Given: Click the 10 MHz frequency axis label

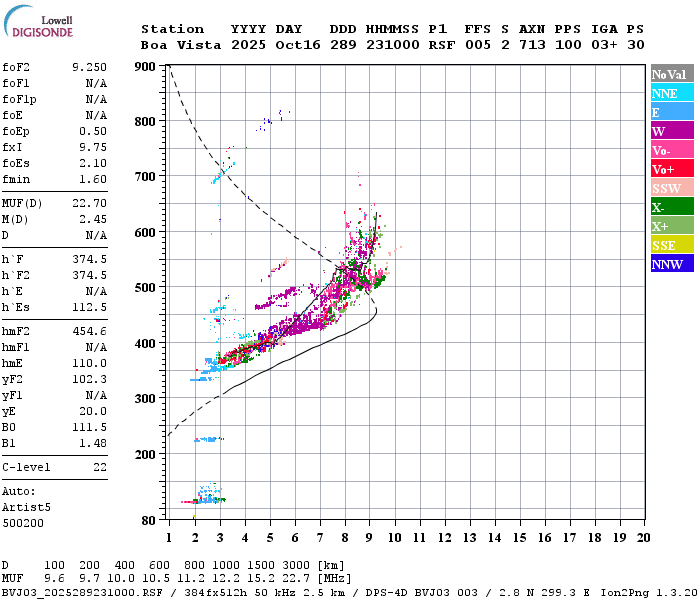Looking at the screenshot, I should [x=394, y=538].
